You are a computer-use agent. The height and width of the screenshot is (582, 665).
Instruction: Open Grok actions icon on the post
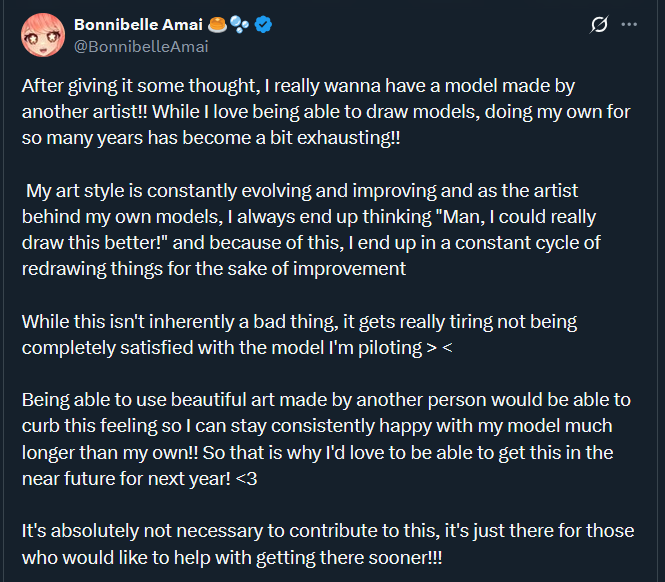(599, 24)
